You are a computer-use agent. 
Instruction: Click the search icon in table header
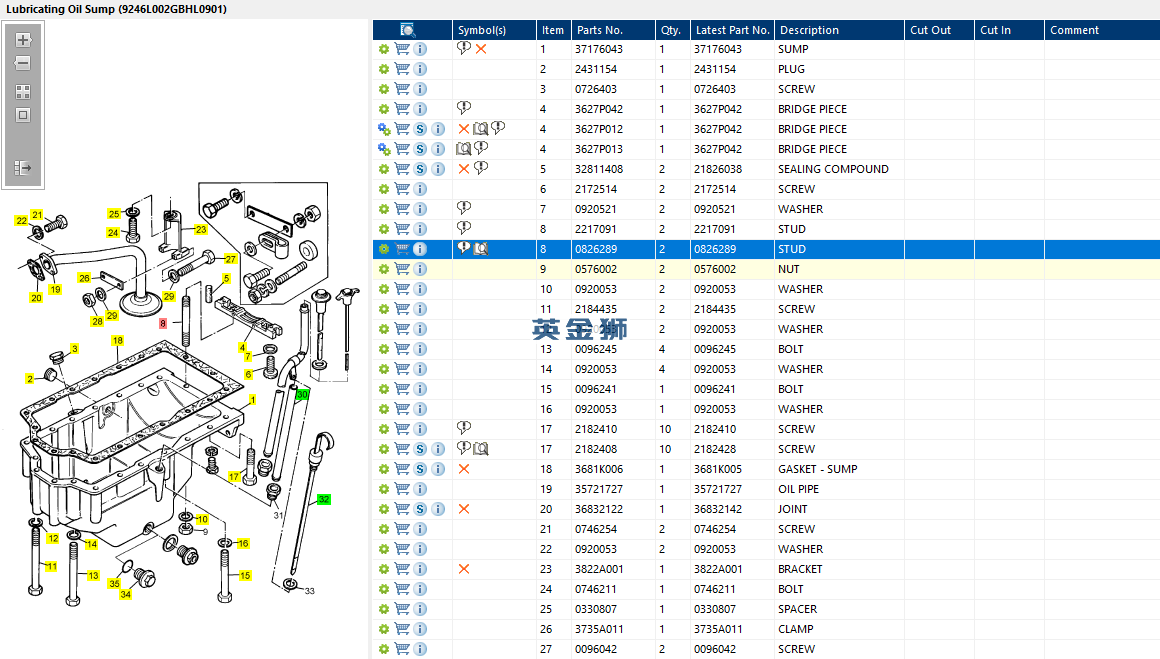[x=408, y=30]
